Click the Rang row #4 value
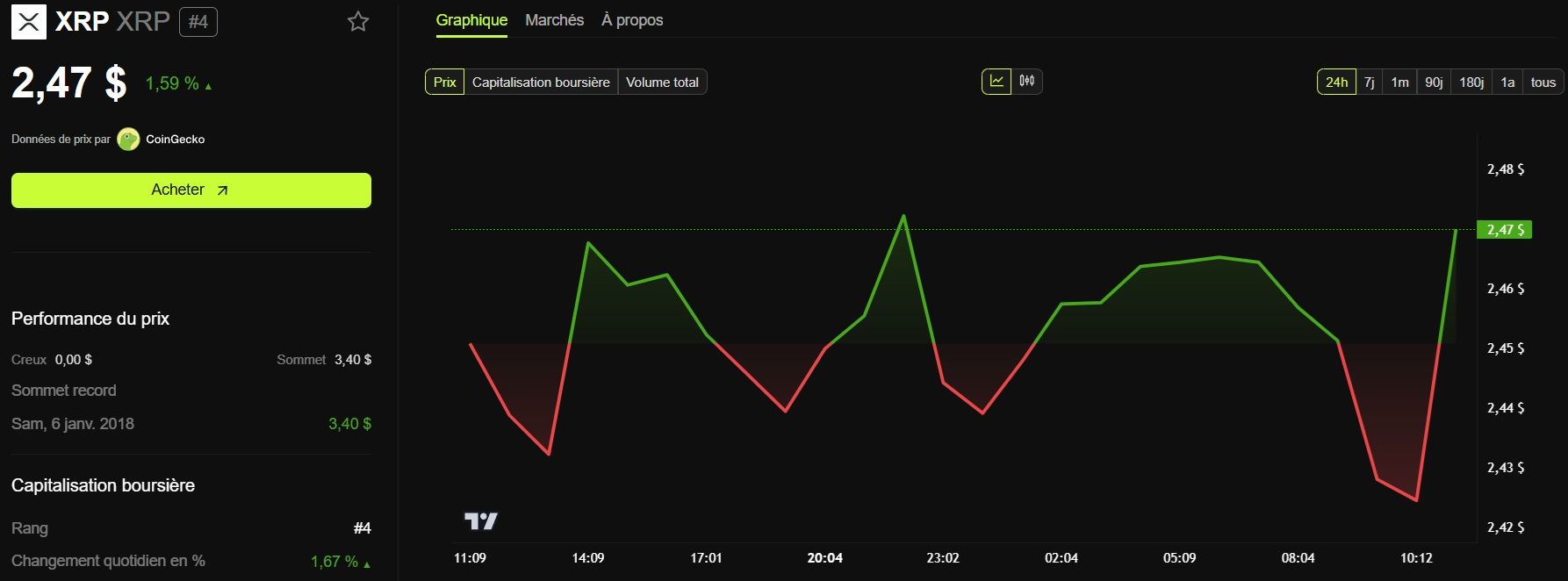The width and height of the screenshot is (1568, 581). 363,528
